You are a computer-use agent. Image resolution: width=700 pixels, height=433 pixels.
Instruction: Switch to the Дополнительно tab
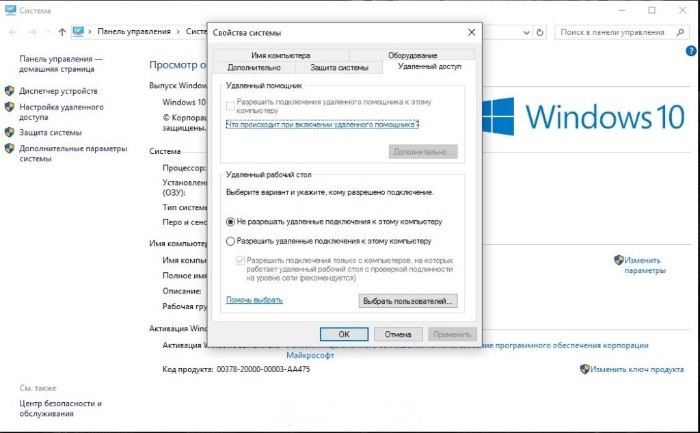point(254,67)
